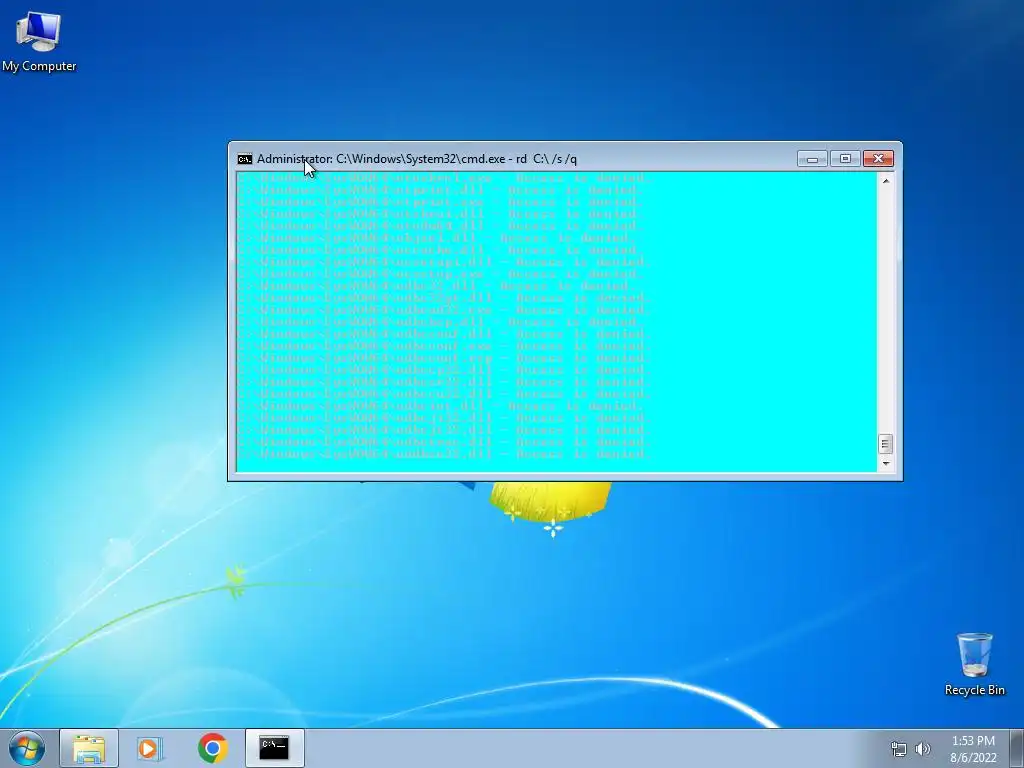Open the Windows Start menu orb

(x=27, y=748)
